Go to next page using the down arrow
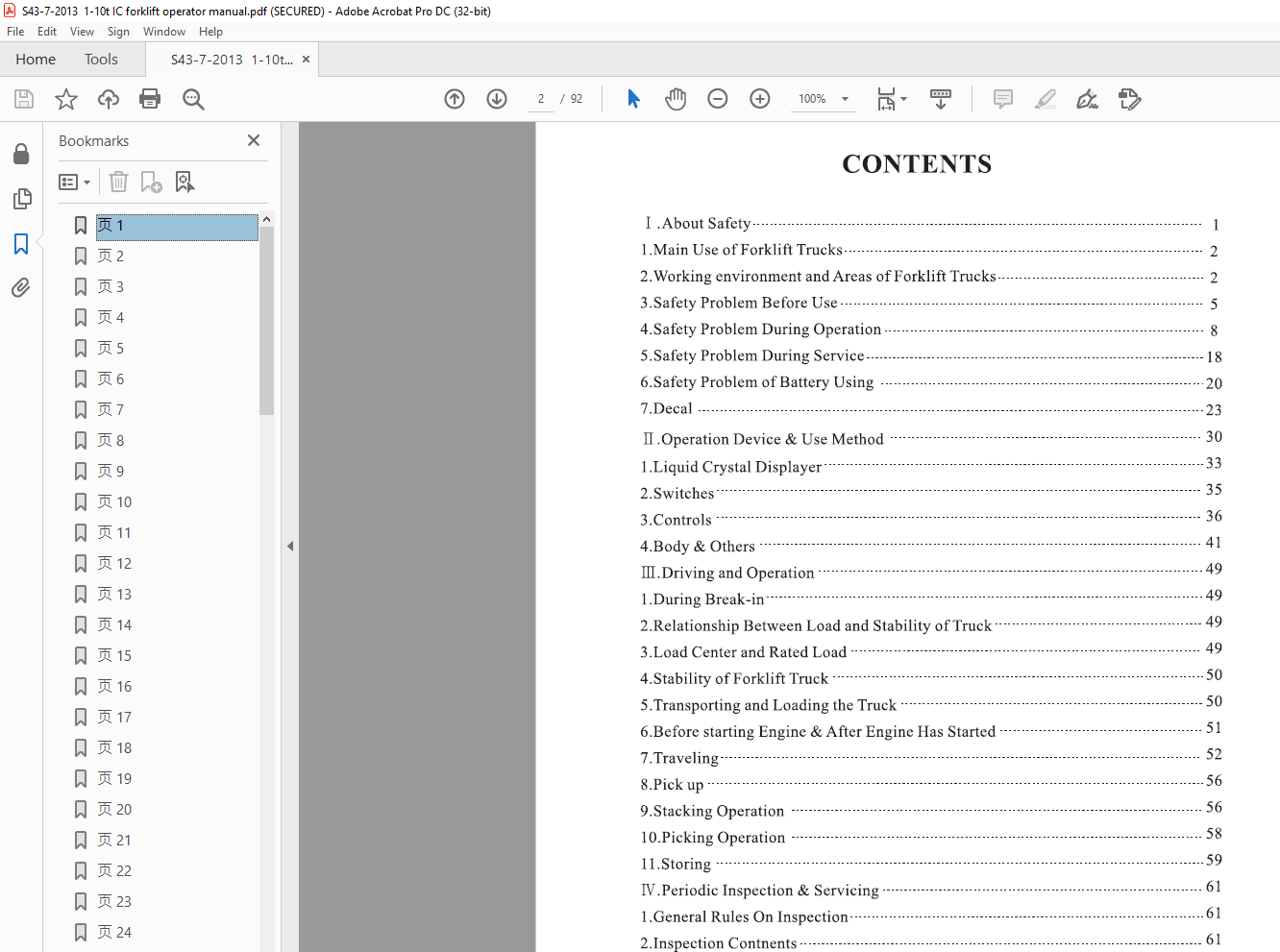The image size is (1280, 952). click(497, 99)
